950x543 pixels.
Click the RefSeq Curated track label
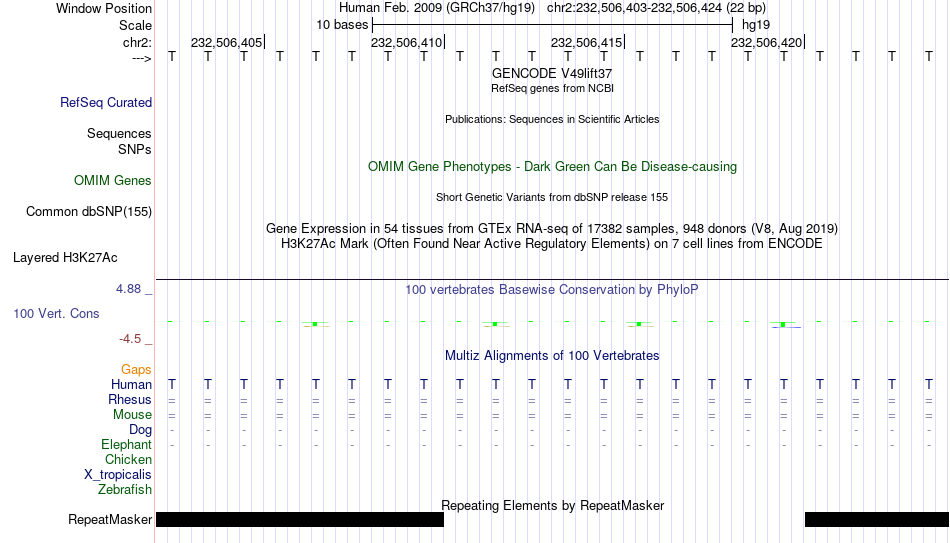click(x=106, y=102)
